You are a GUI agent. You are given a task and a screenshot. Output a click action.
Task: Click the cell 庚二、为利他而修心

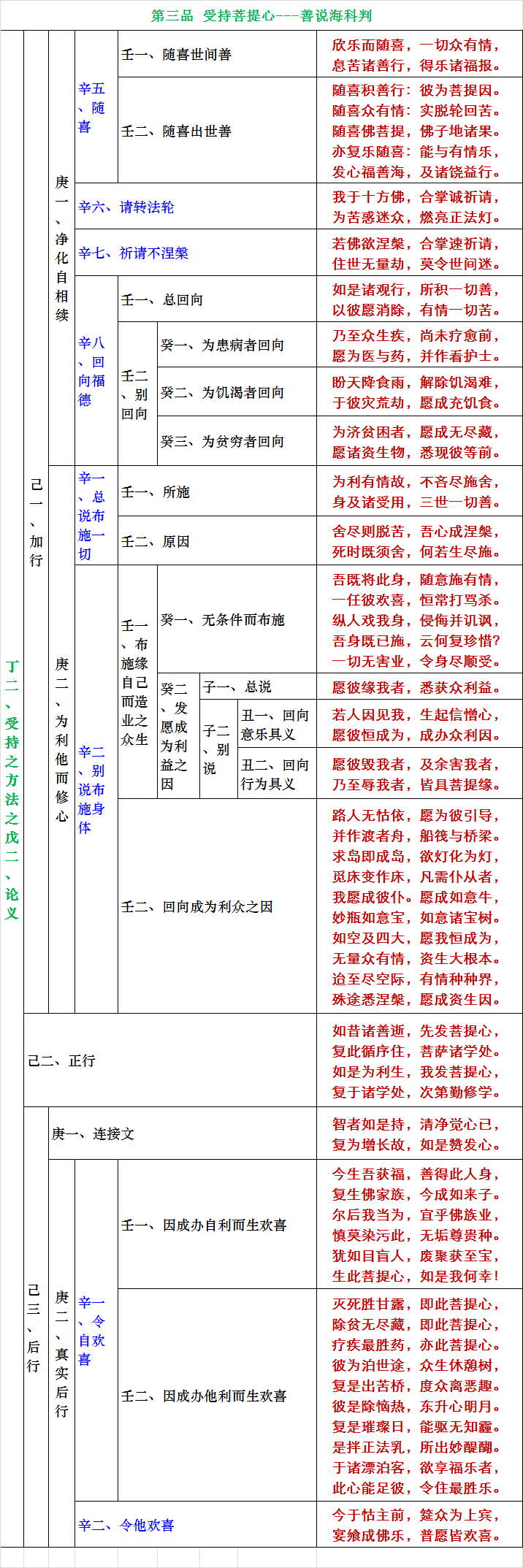pyautogui.click(x=62, y=739)
